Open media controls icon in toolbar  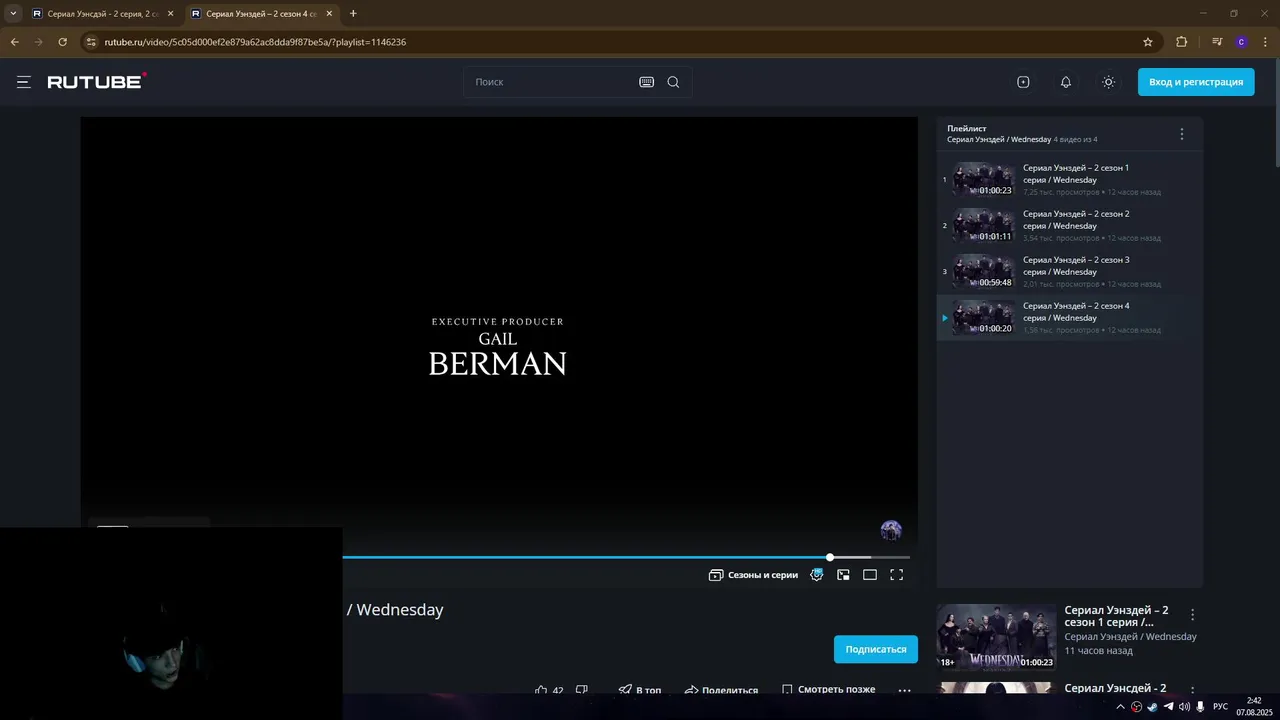1217,42
